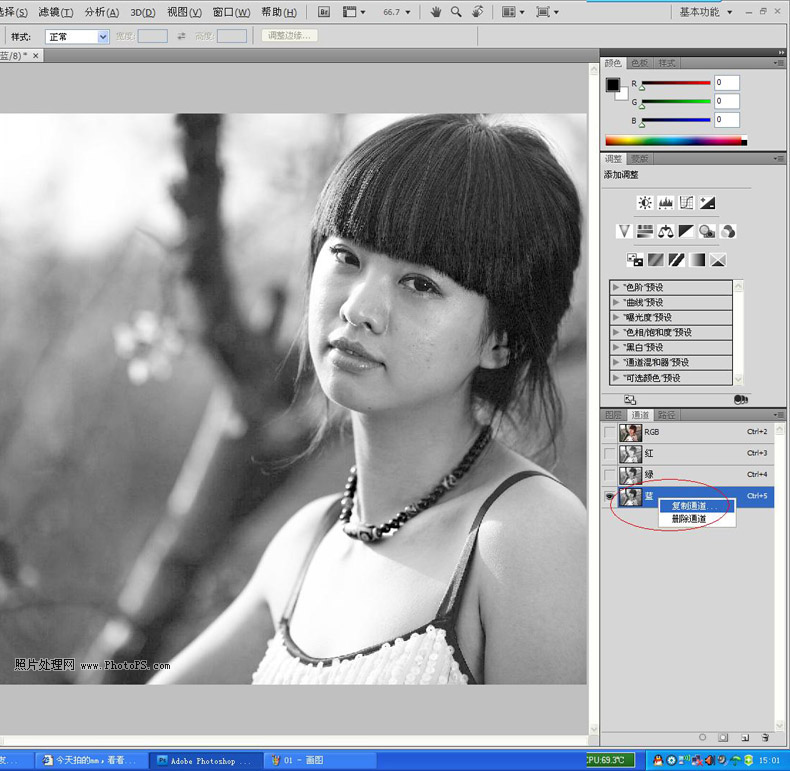Image resolution: width=790 pixels, height=771 pixels.
Task: Add an Invert adjustment
Action: (x=635, y=260)
